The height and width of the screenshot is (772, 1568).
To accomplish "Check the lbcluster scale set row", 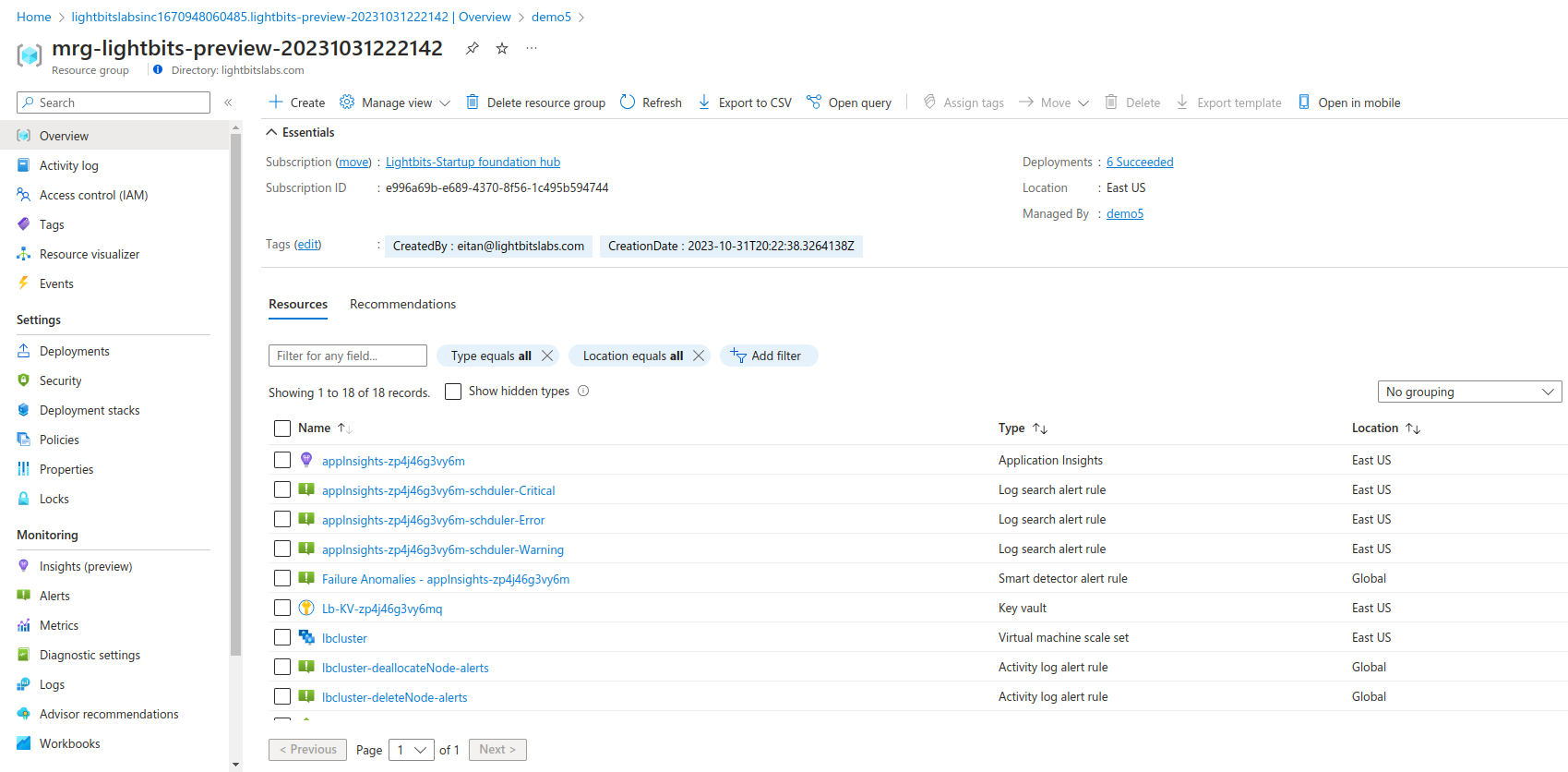I will 282,637.
